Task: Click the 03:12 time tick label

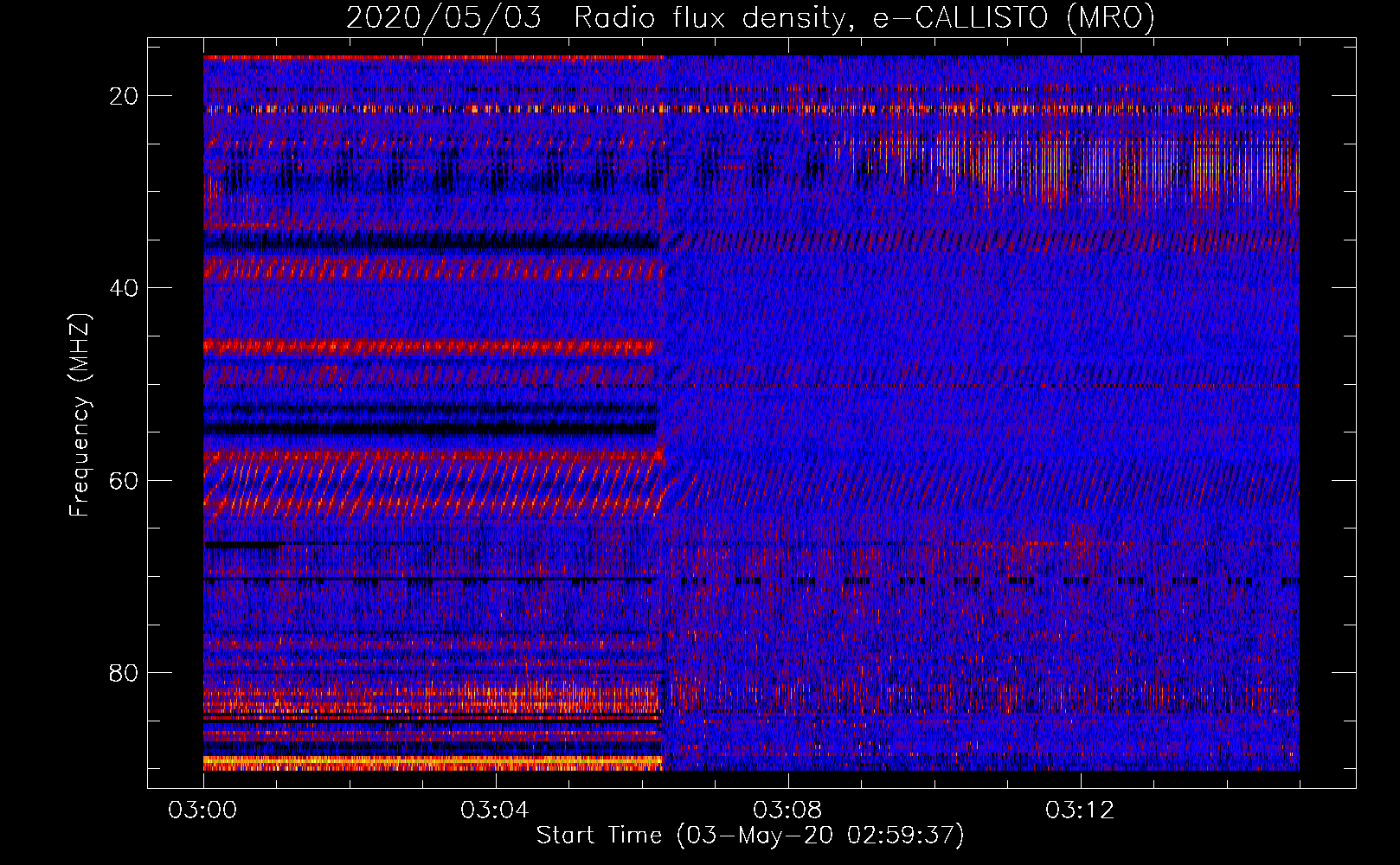Action: (x=1080, y=811)
